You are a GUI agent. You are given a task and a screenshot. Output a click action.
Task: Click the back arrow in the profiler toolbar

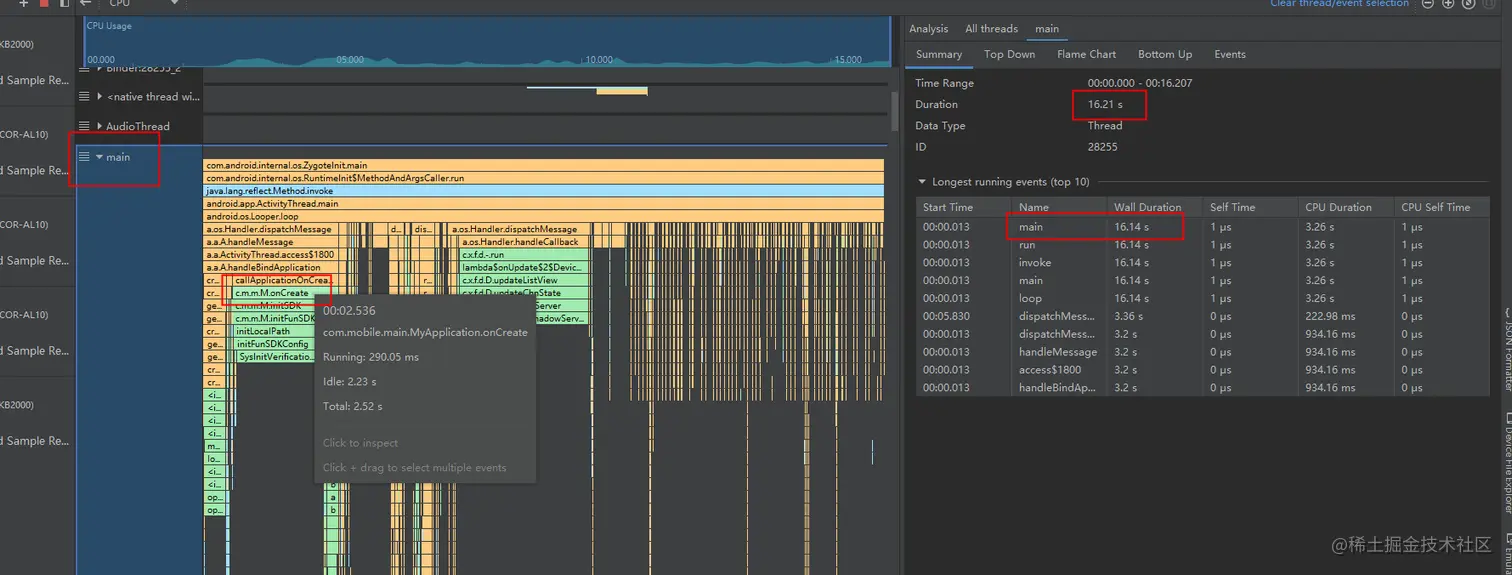tap(86, 4)
